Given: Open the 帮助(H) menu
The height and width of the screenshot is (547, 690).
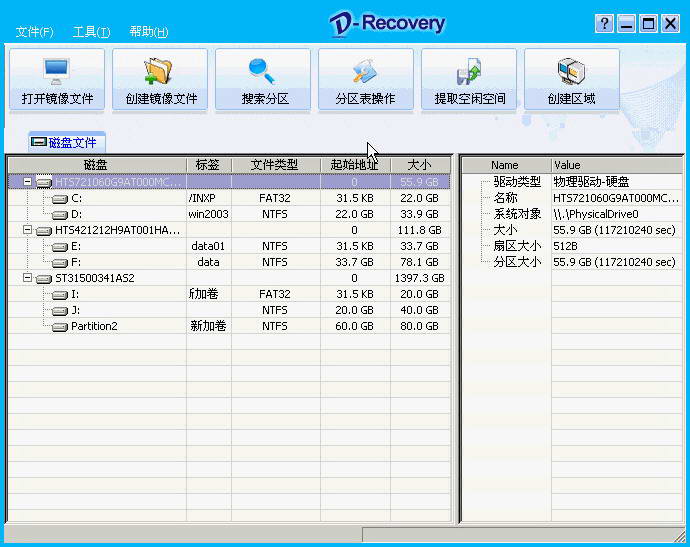Looking at the screenshot, I should point(149,32).
